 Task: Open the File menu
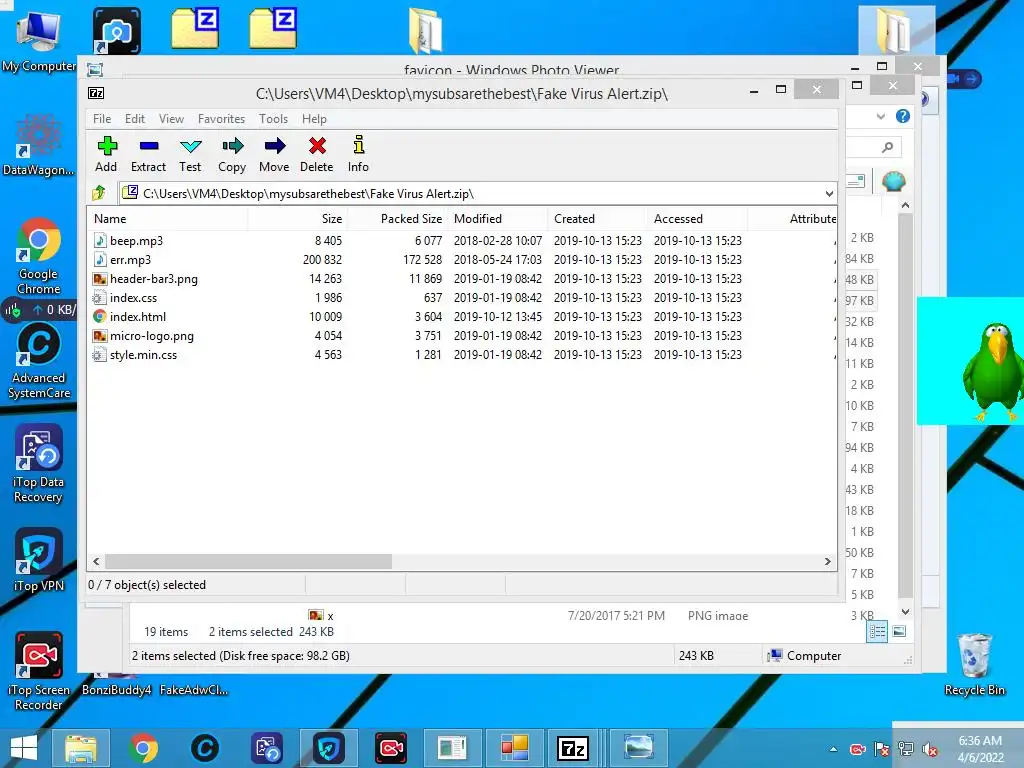point(102,119)
